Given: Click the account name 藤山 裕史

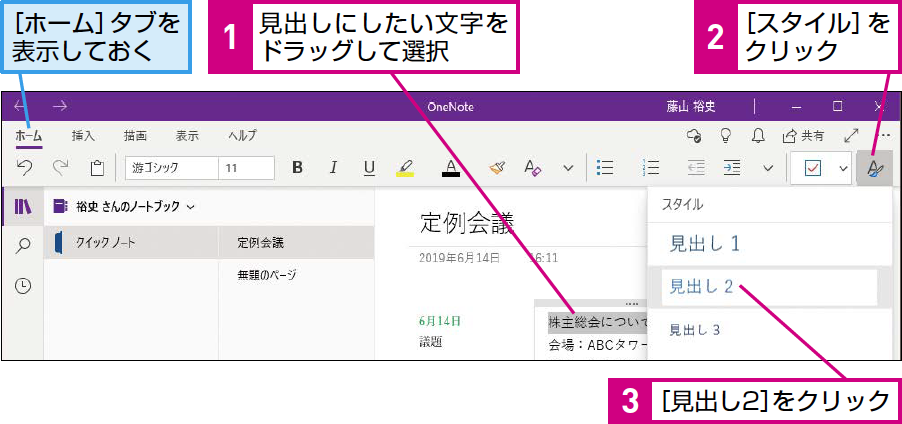Looking at the screenshot, I should tap(691, 107).
